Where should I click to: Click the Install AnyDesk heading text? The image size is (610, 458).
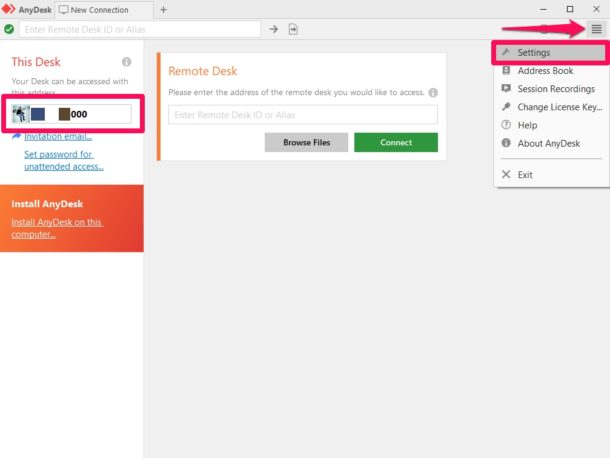(x=47, y=204)
